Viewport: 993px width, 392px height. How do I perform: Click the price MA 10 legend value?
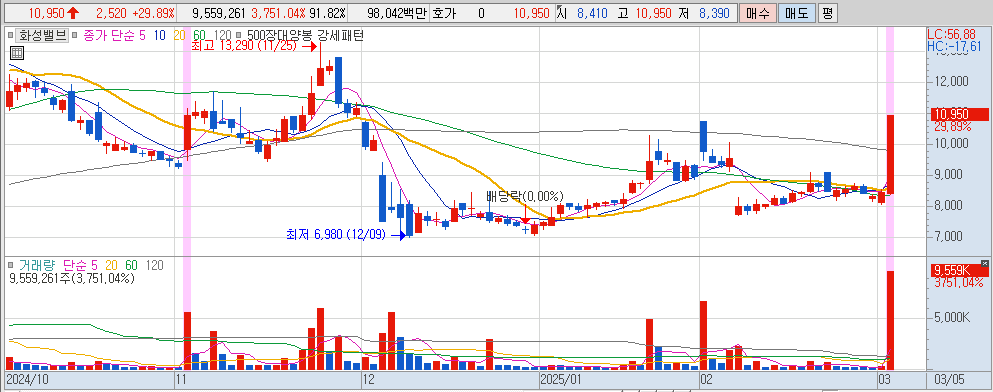pos(161,36)
